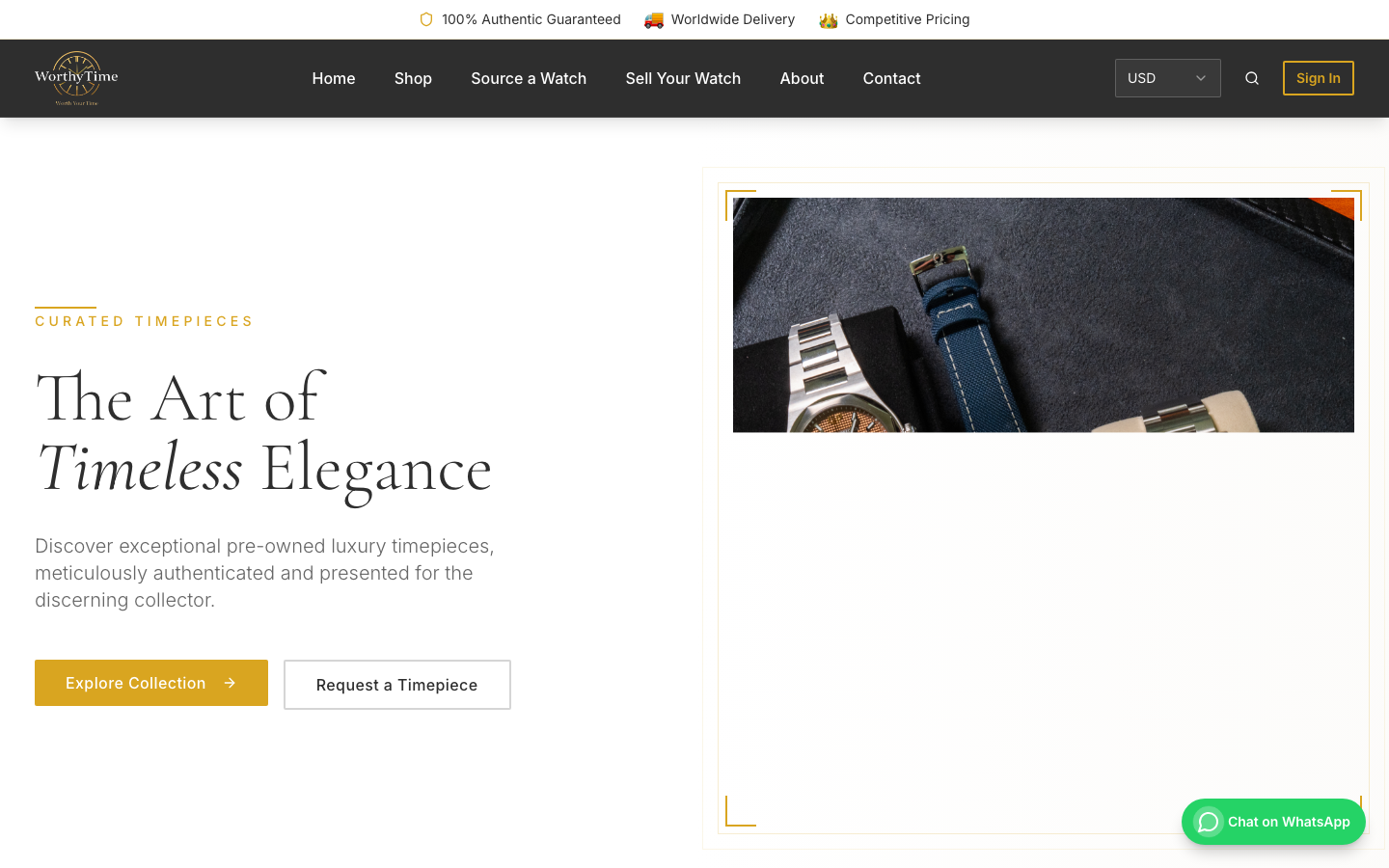This screenshot has width=1389, height=868.
Task: Open Source a Watch page
Action: coord(529,78)
